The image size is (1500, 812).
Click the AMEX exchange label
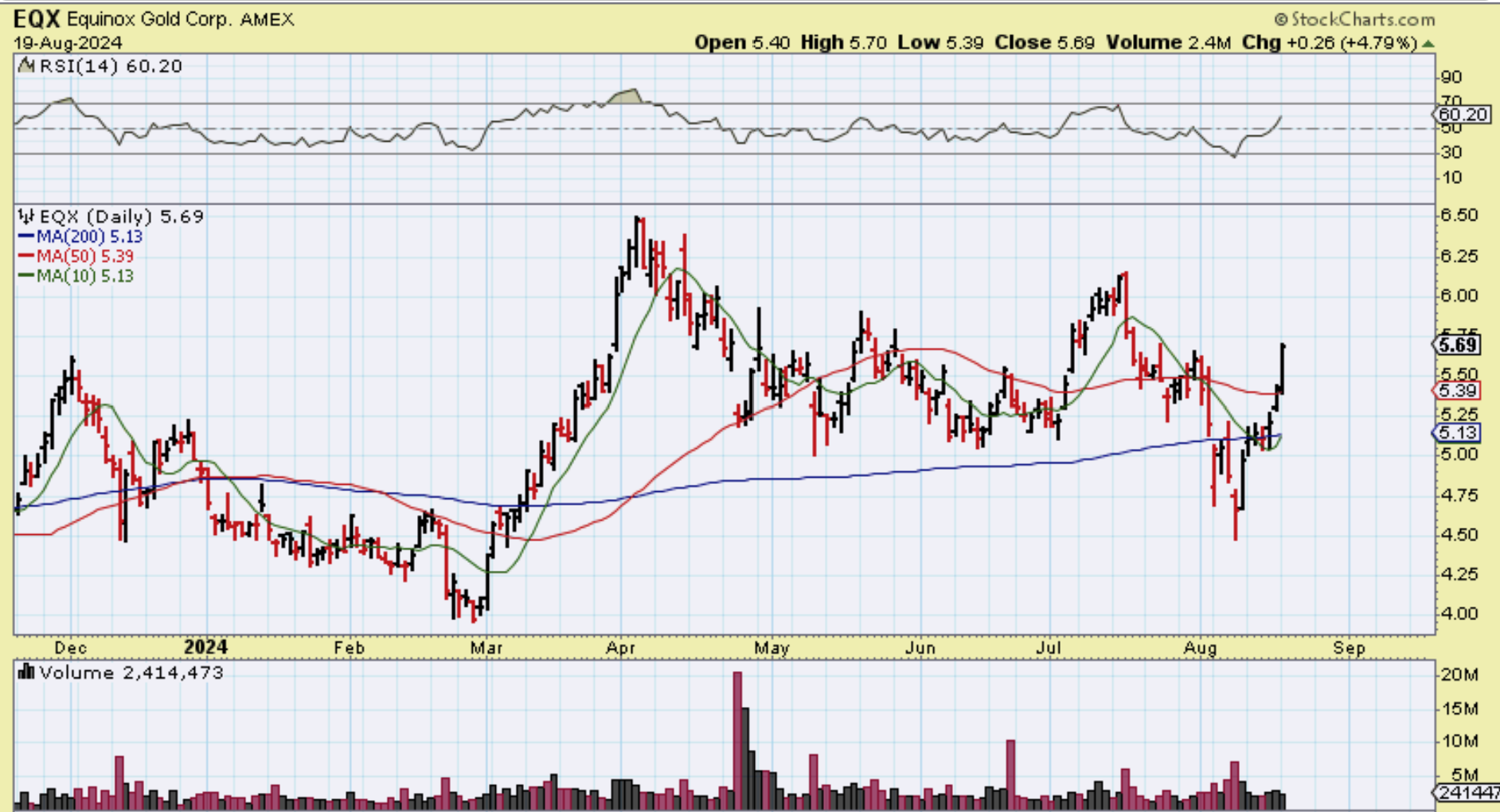[267, 19]
